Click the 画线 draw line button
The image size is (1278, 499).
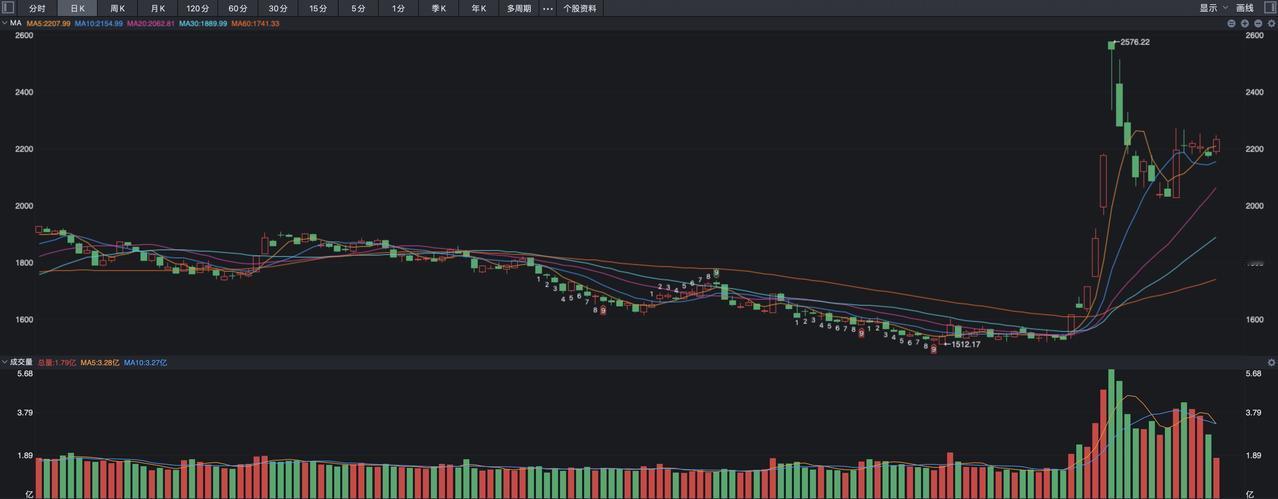[1245, 8]
